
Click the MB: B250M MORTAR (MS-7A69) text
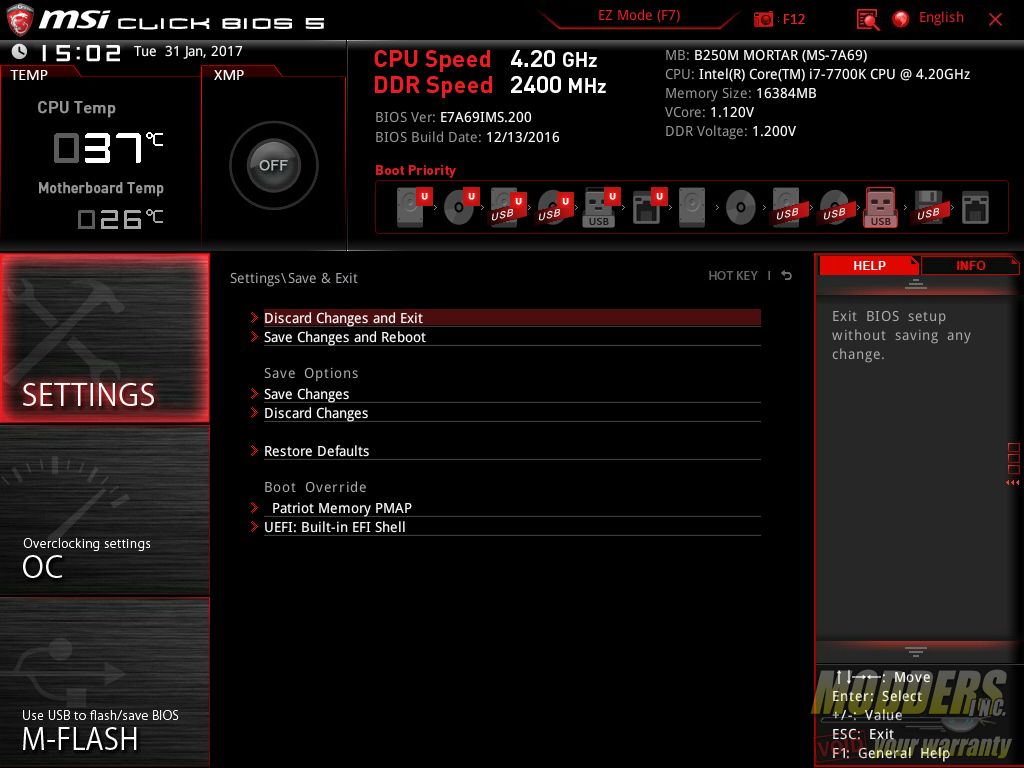[x=766, y=55]
